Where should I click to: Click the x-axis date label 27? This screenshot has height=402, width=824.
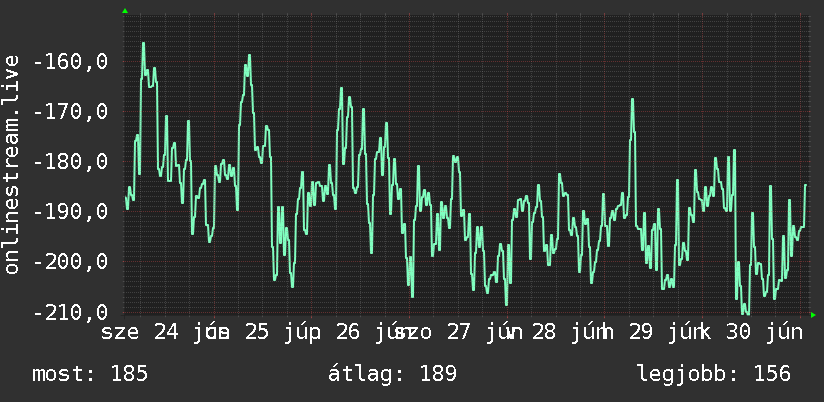tap(459, 332)
